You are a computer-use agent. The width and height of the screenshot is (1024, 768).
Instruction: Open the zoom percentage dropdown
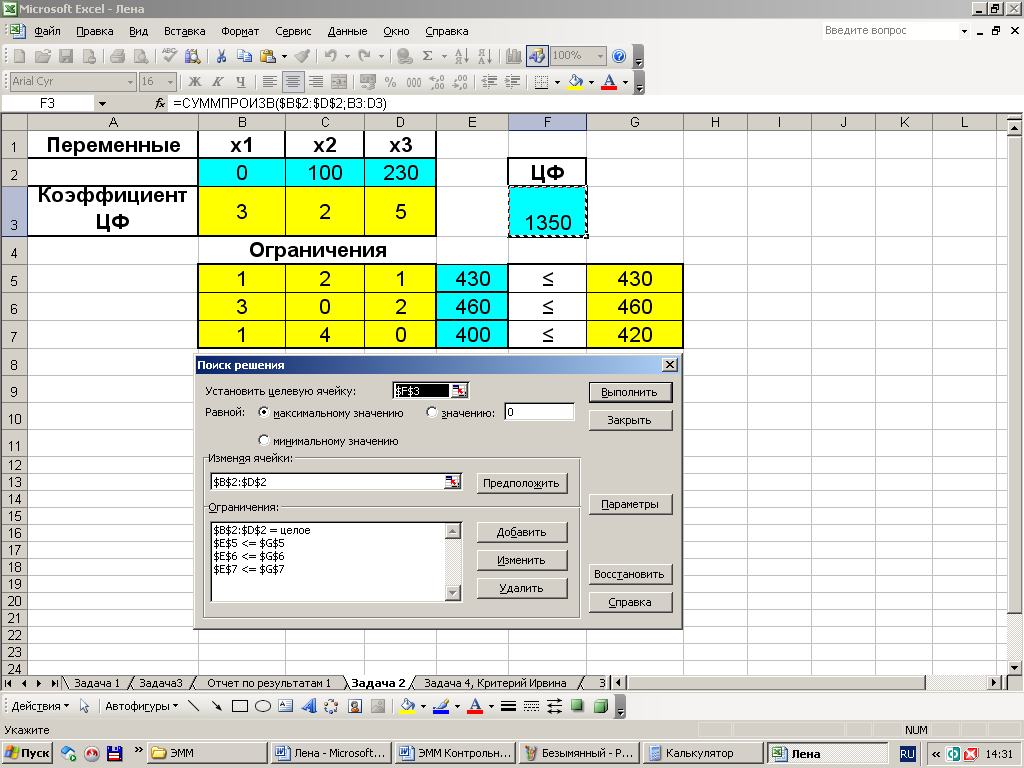coord(600,56)
